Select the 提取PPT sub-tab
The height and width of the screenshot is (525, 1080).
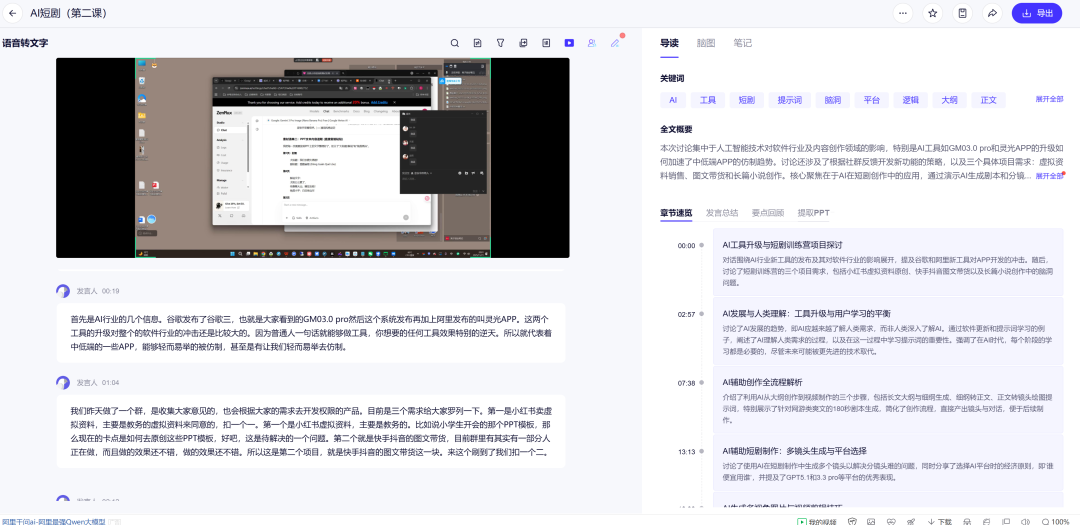813,213
